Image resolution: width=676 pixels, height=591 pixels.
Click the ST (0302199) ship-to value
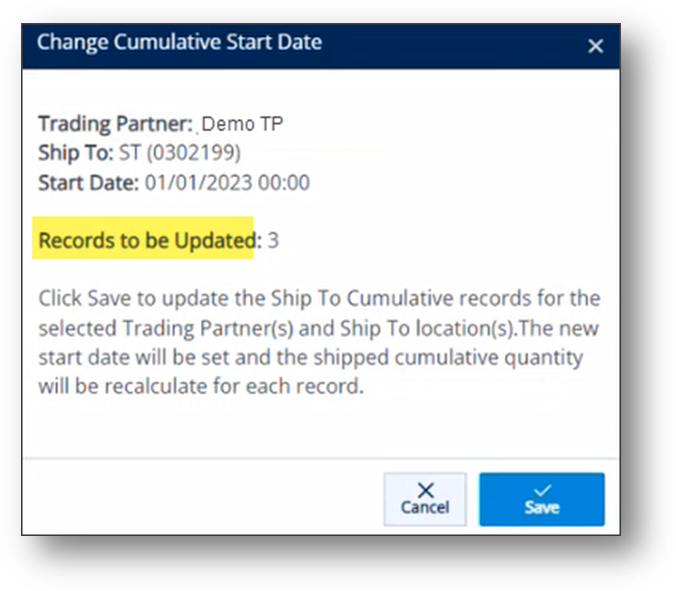[x=180, y=153]
